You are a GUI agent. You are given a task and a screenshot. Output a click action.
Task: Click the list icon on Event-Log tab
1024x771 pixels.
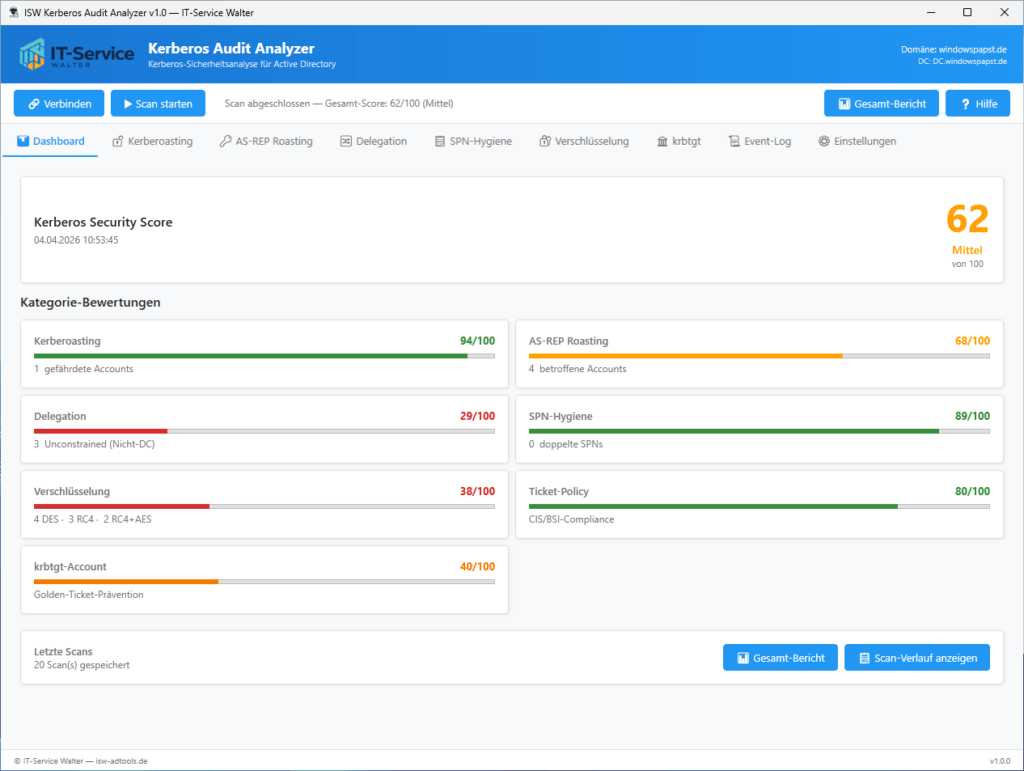click(734, 141)
